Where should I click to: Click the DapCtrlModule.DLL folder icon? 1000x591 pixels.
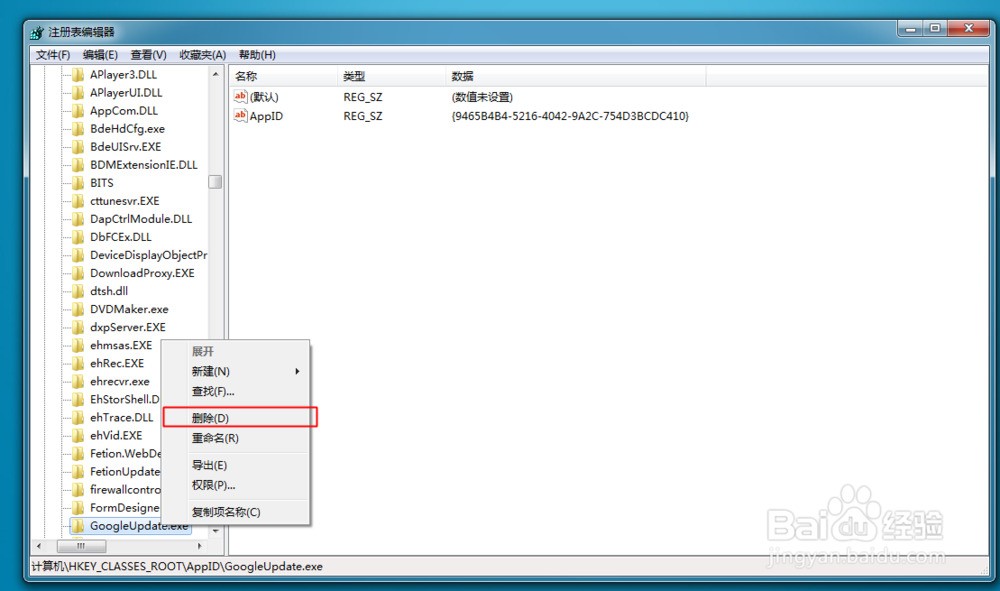pos(78,219)
